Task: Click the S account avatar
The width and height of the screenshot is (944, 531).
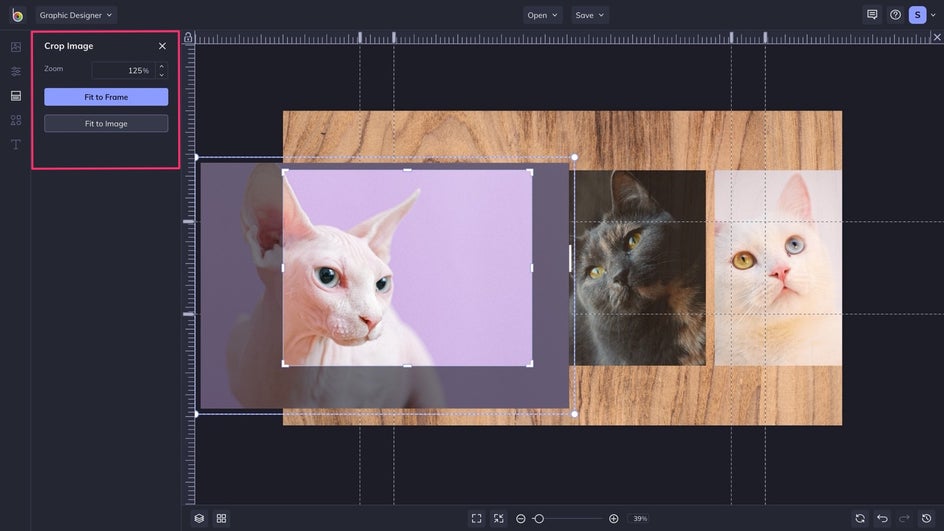Action: point(918,15)
